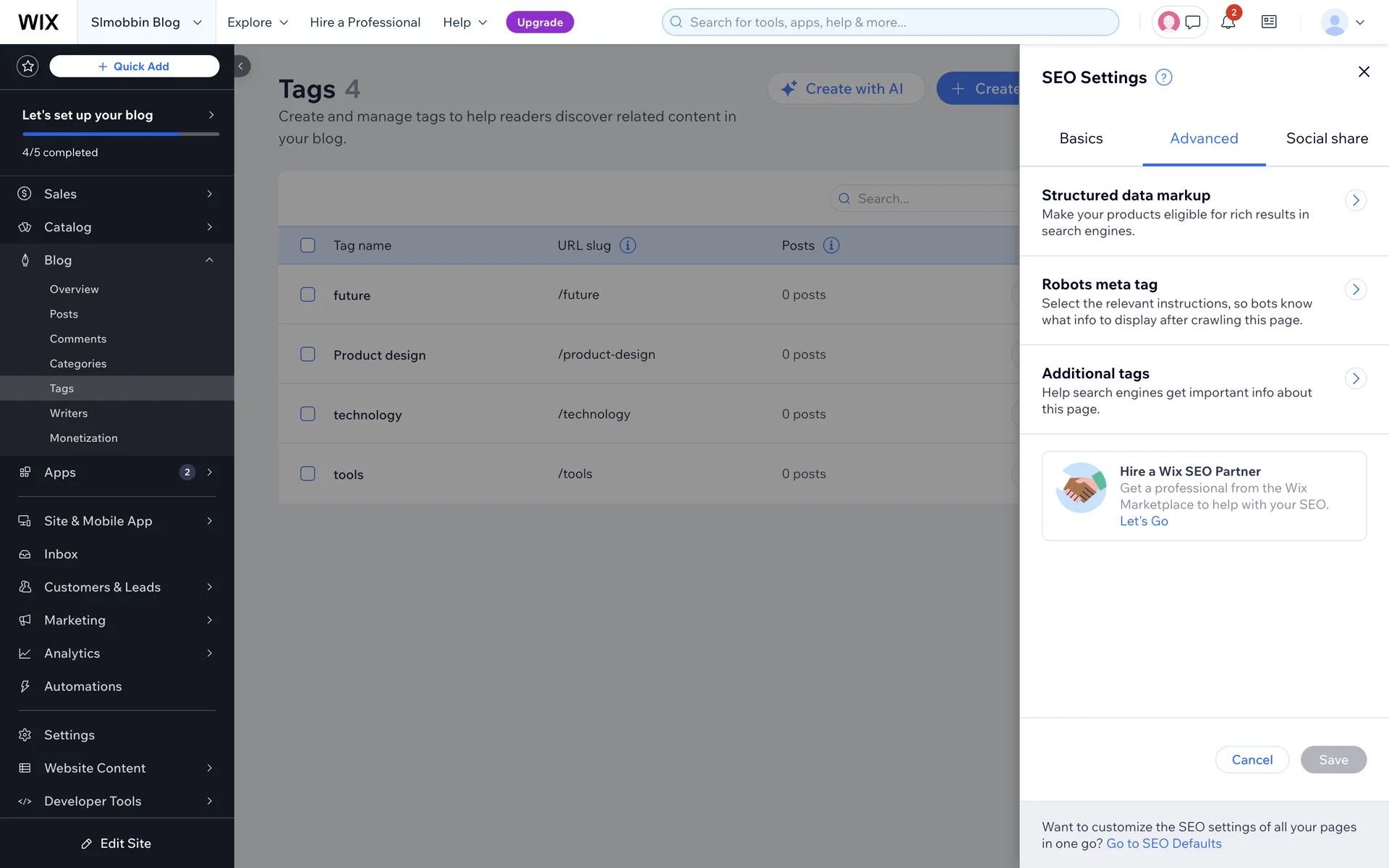
Task: Click the URL slug info icon
Action: click(x=628, y=245)
